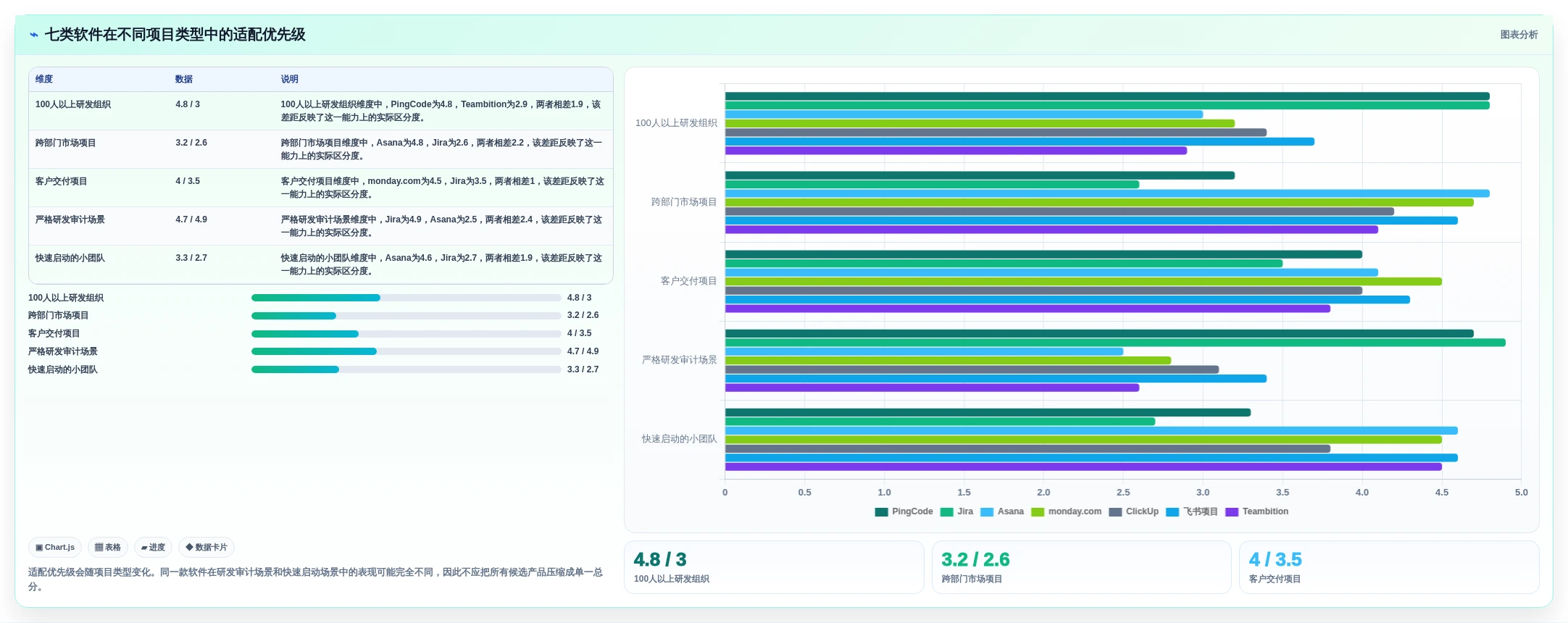Toggle the PingCode legend swatch

click(881, 512)
